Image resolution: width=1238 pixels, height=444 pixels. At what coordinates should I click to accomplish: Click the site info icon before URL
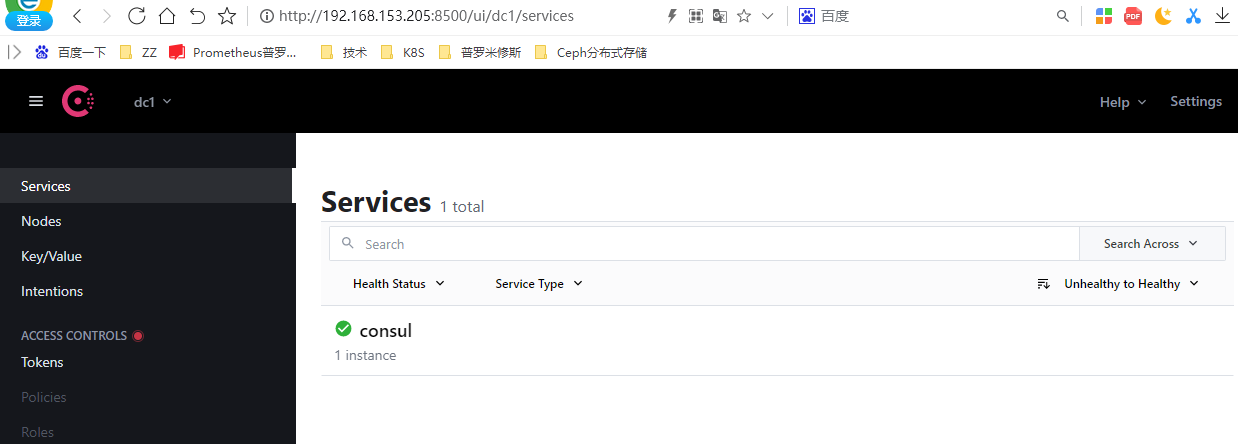tap(267, 16)
